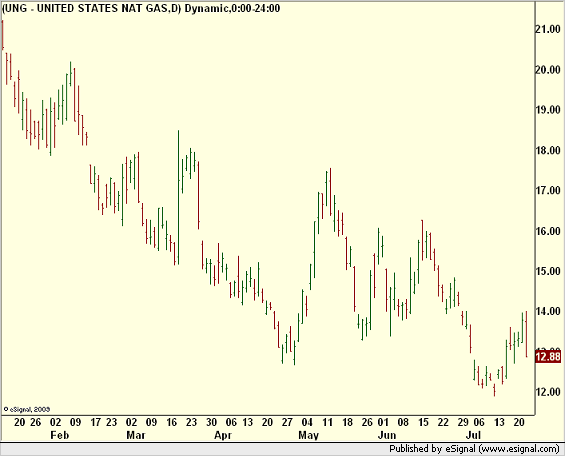Click the 18 date label on time axis
This screenshot has height=456, width=565.
(347, 422)
